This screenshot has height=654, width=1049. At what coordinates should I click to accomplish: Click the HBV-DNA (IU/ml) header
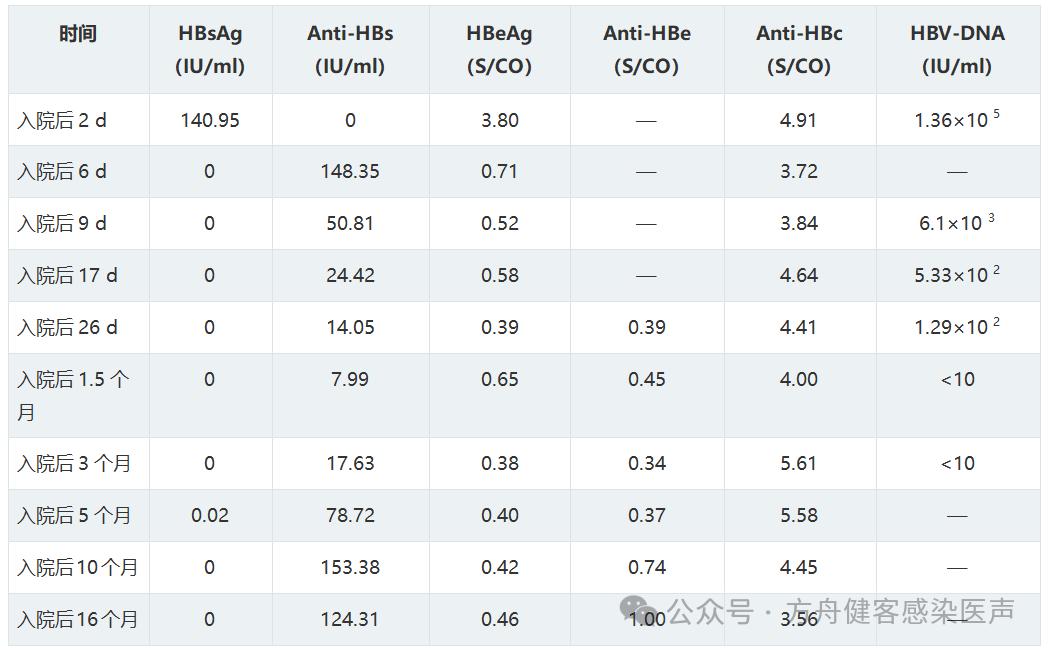(x=957, y=49)
